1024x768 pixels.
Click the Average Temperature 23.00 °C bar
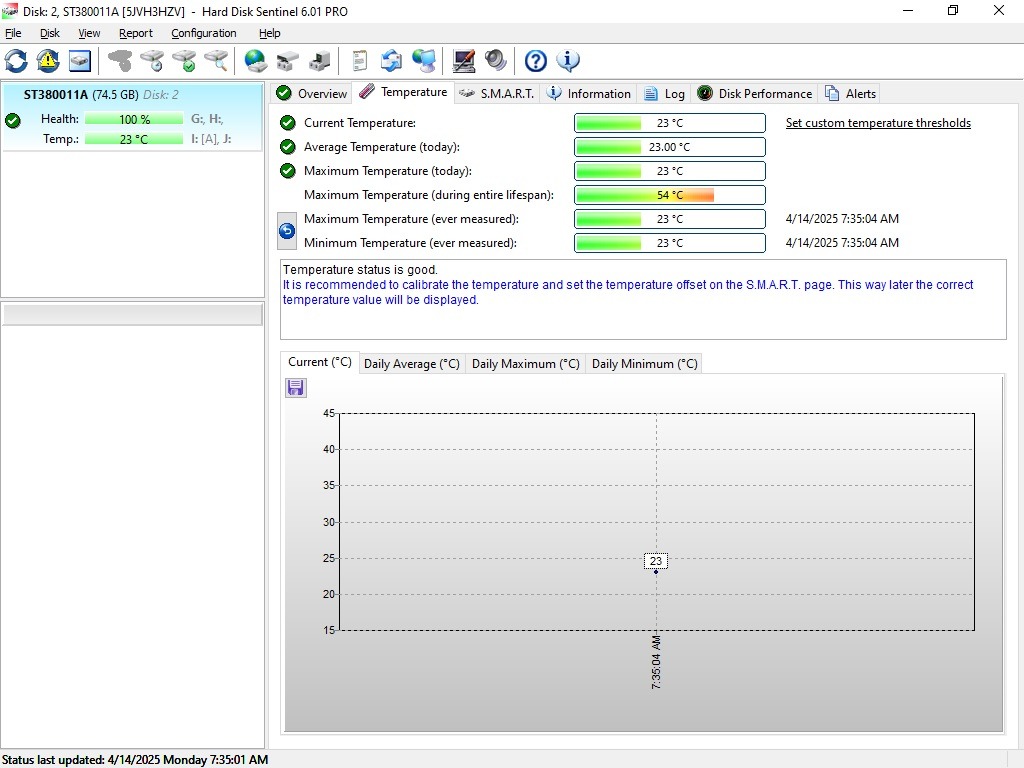point(669,147)
